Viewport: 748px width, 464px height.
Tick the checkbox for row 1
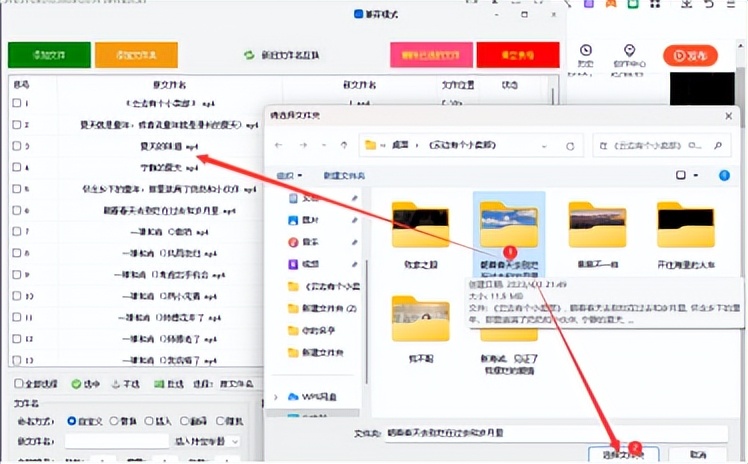(17, 103)
